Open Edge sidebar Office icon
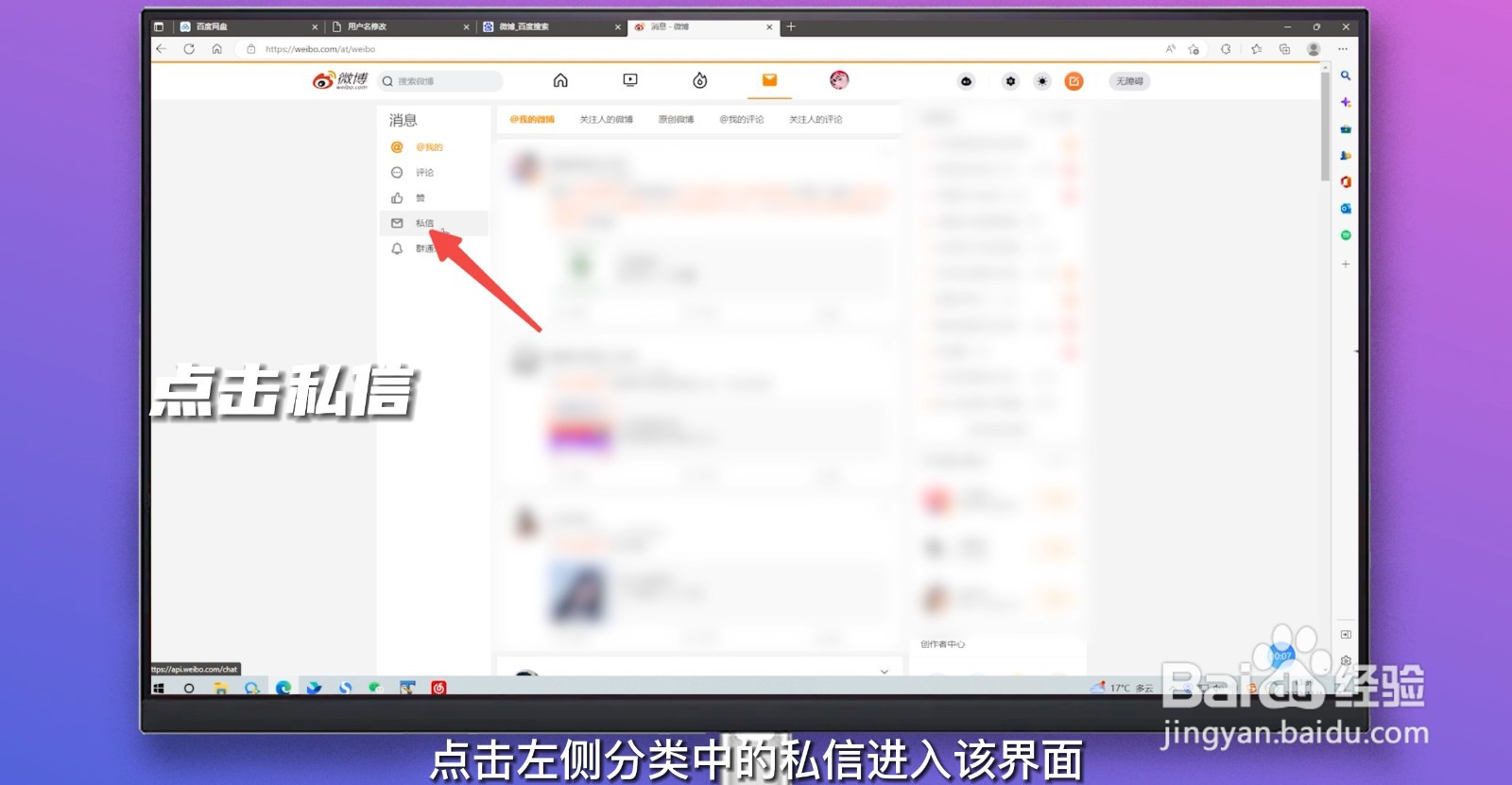The height and width of the screenshot is (785, 1512). pyautogui.click(x=1346, y=182)
